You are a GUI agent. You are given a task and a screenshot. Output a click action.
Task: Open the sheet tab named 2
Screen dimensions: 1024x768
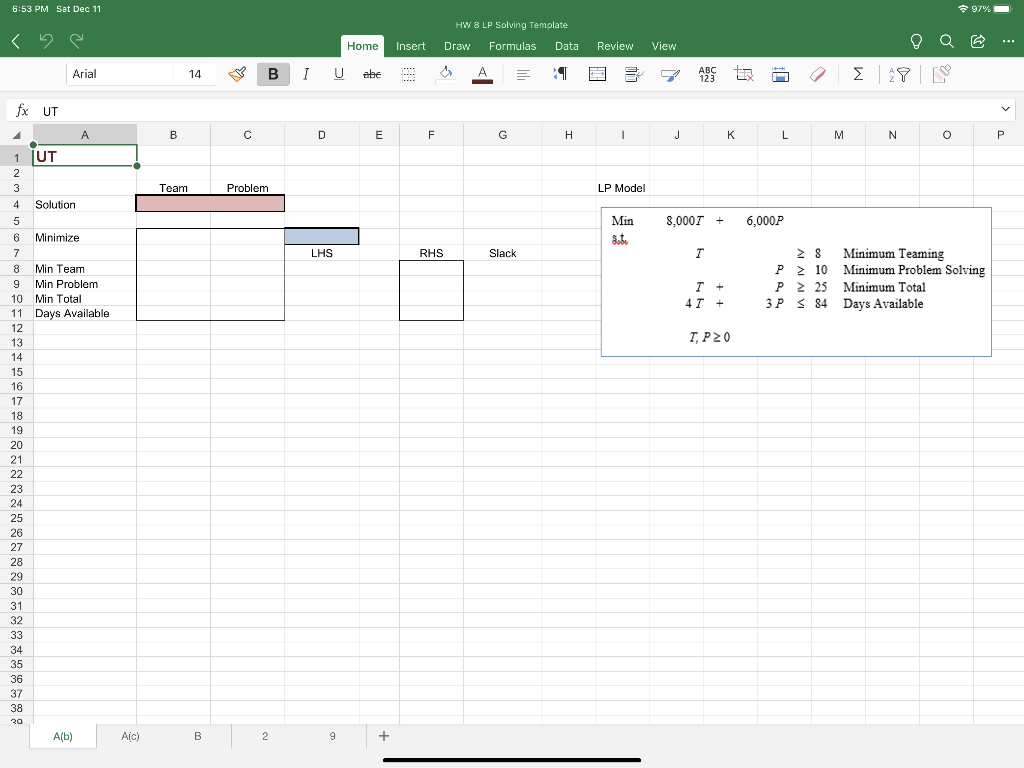click(x=265, y=736)
